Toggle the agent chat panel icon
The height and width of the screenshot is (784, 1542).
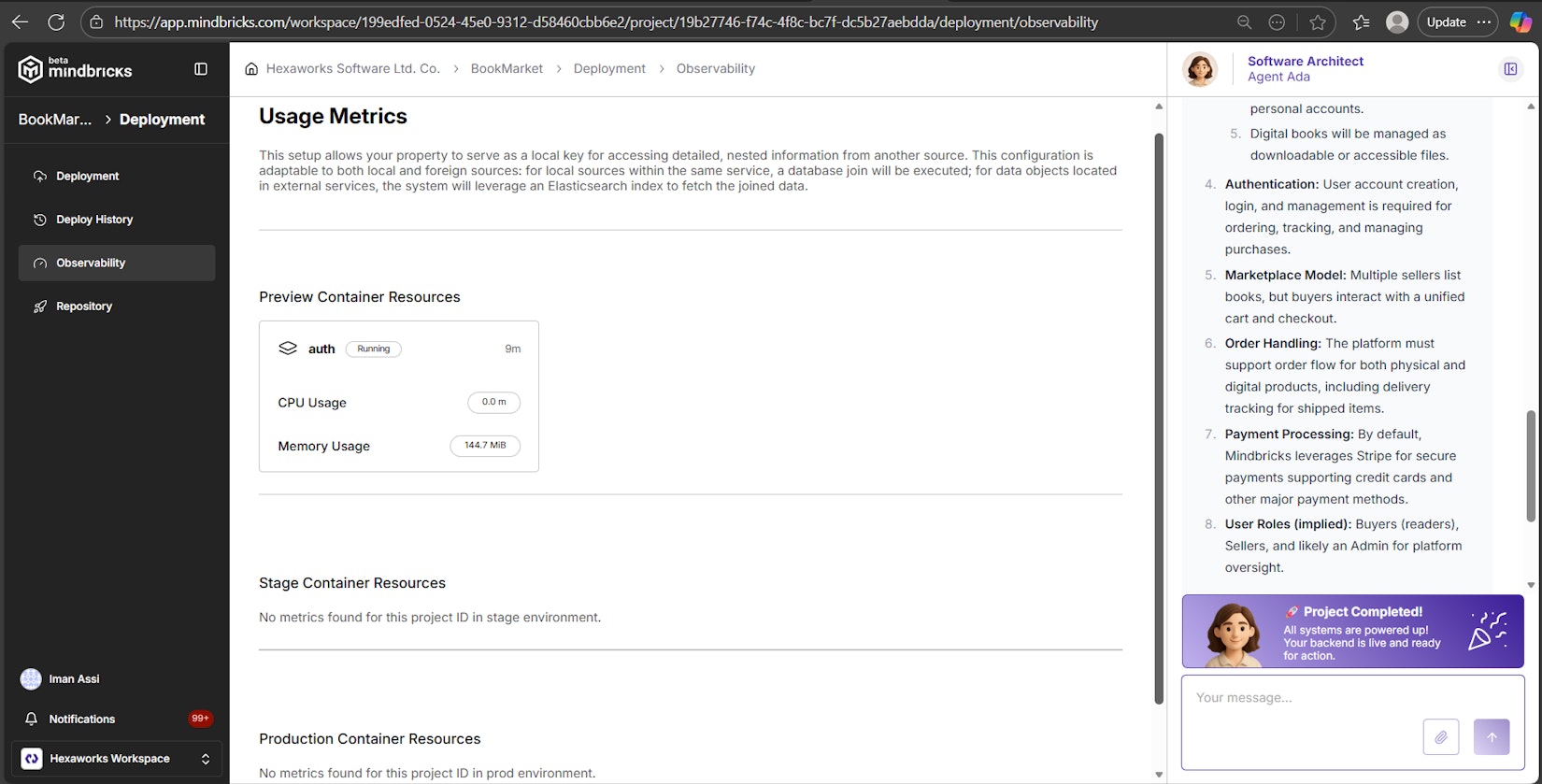point(1510,69)
